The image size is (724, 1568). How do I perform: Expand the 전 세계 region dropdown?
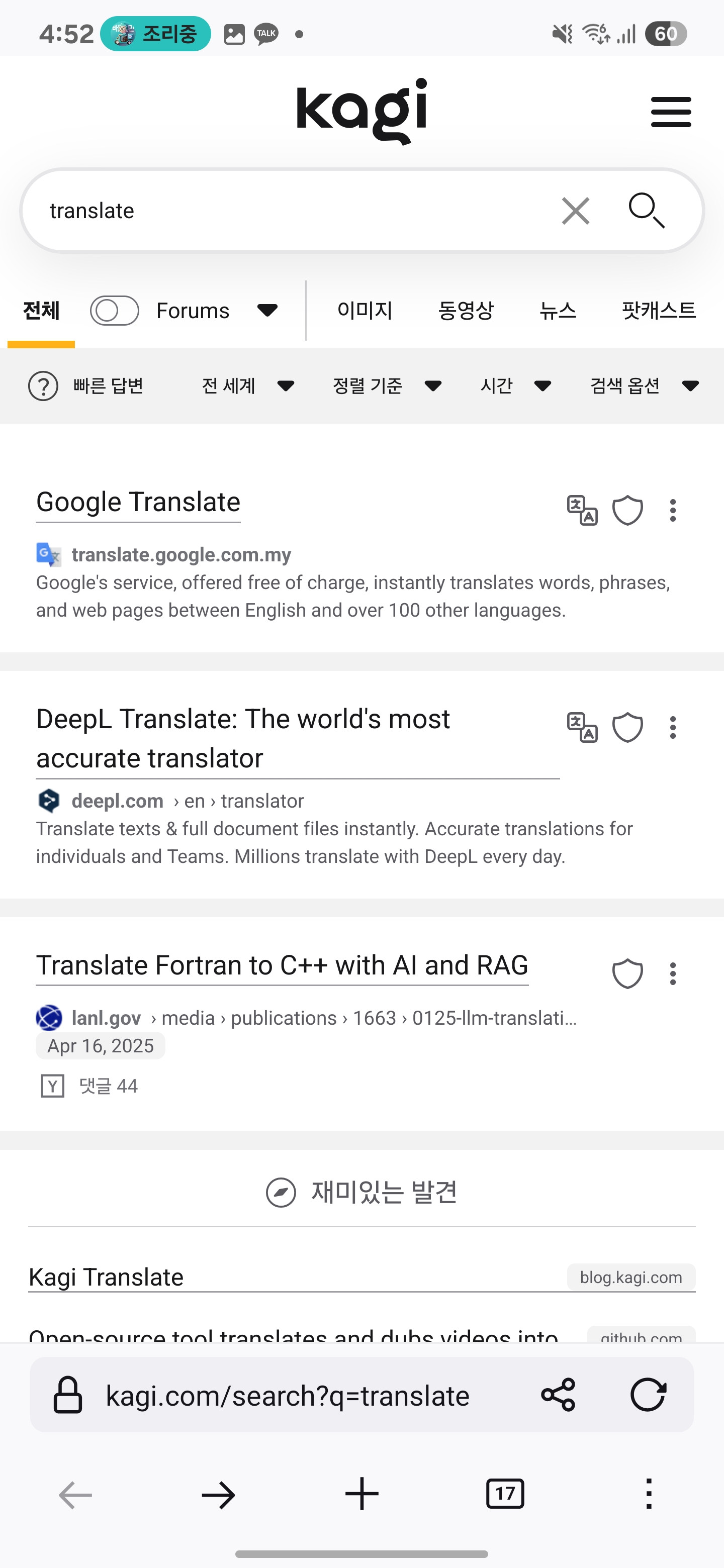click(x=248, y=386)
